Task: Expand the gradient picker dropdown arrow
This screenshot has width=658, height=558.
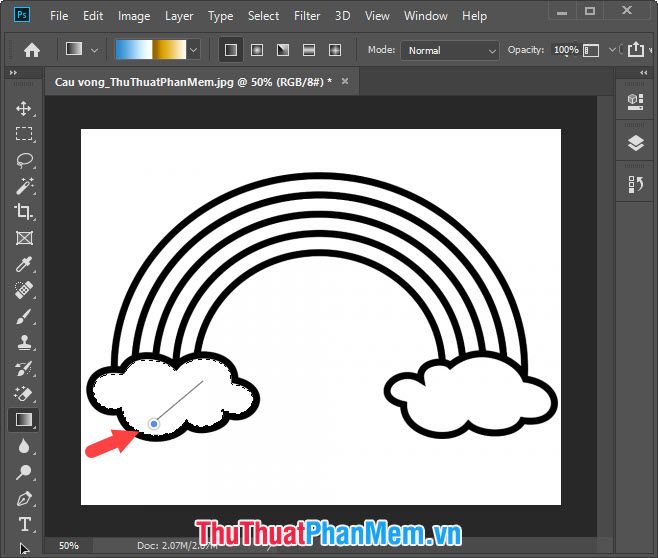Action: click(193, 49)
